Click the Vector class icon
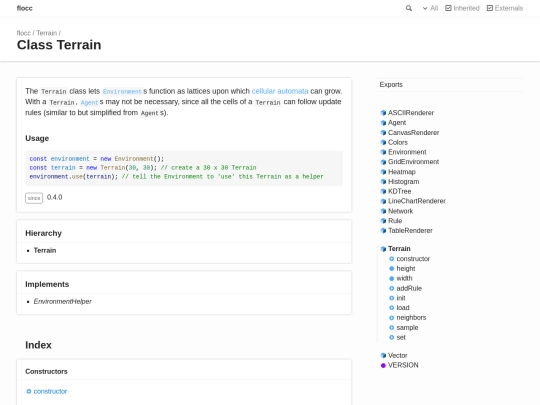 click(383, 355)
